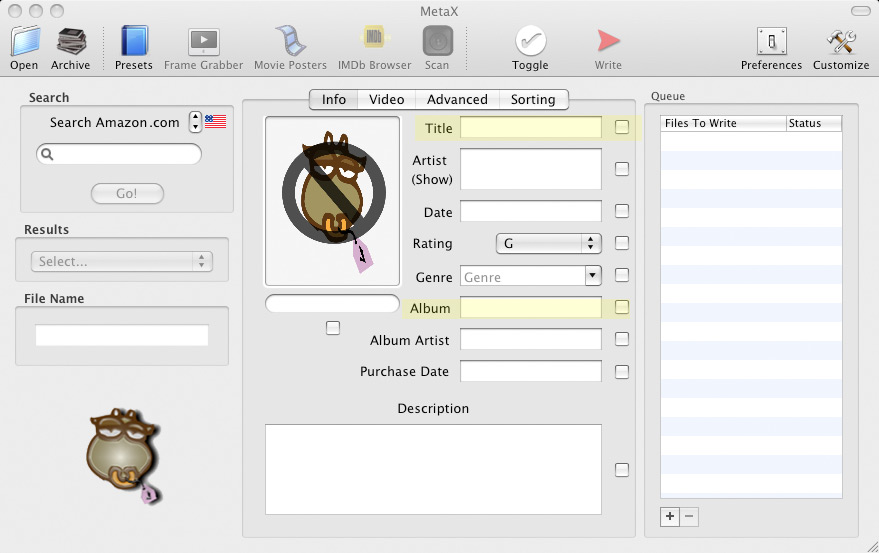Image resolution: width=879 pixels, height=553 pixels.
Task: Tick the Title checkbox
Action: (x=622, y=127)
